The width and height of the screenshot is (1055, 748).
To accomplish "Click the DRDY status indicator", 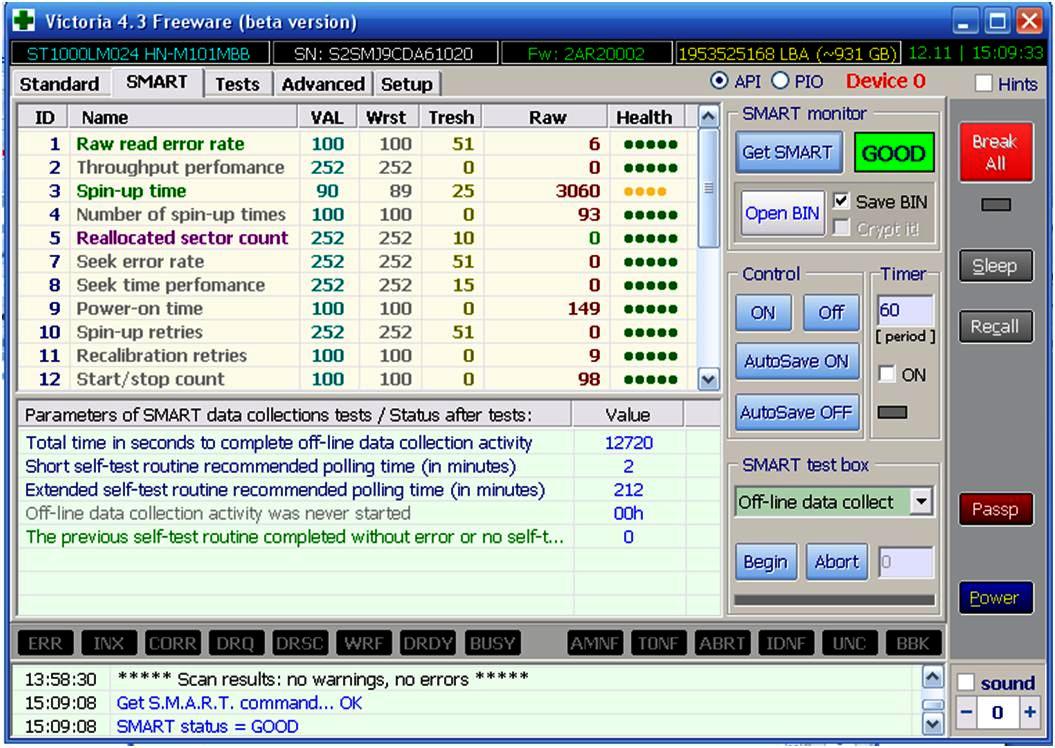I will pos(427,644).
